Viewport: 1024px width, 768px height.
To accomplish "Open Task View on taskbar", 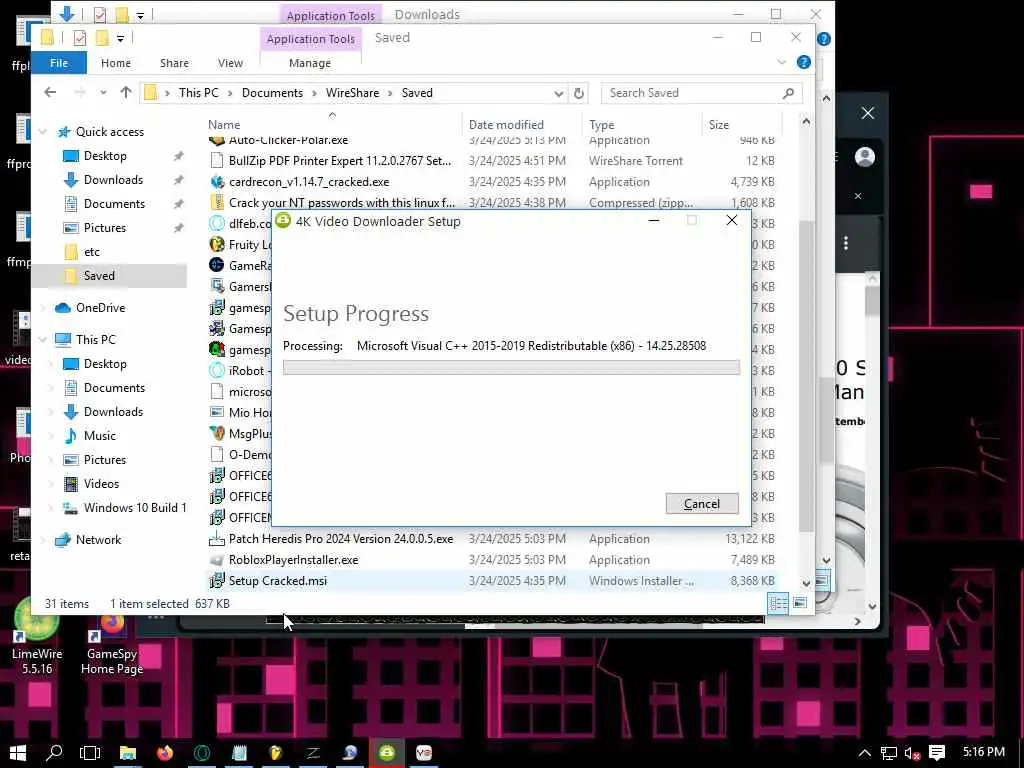I will click(x=90, y=753).
